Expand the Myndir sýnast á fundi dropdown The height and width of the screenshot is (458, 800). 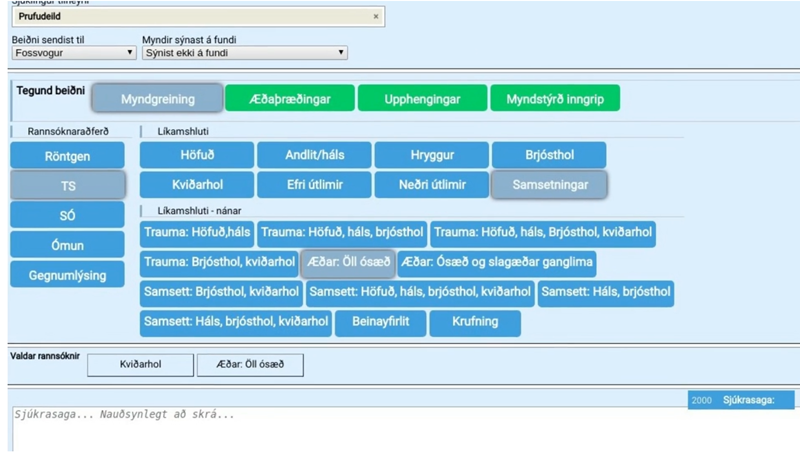(x=245, y=53)
